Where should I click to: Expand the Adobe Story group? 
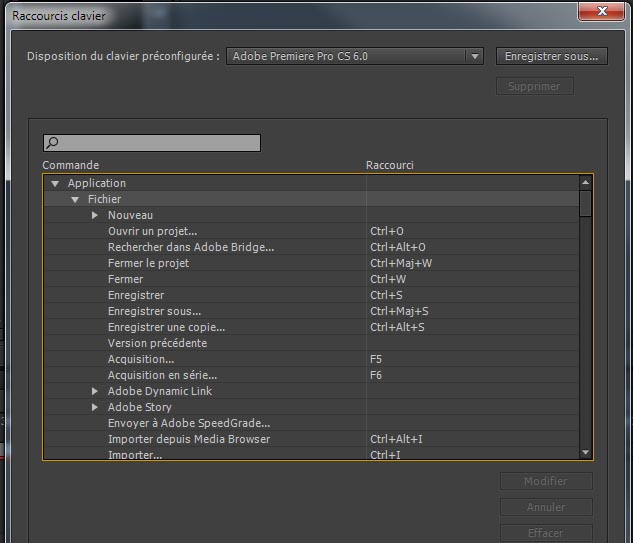click(95, 408)
